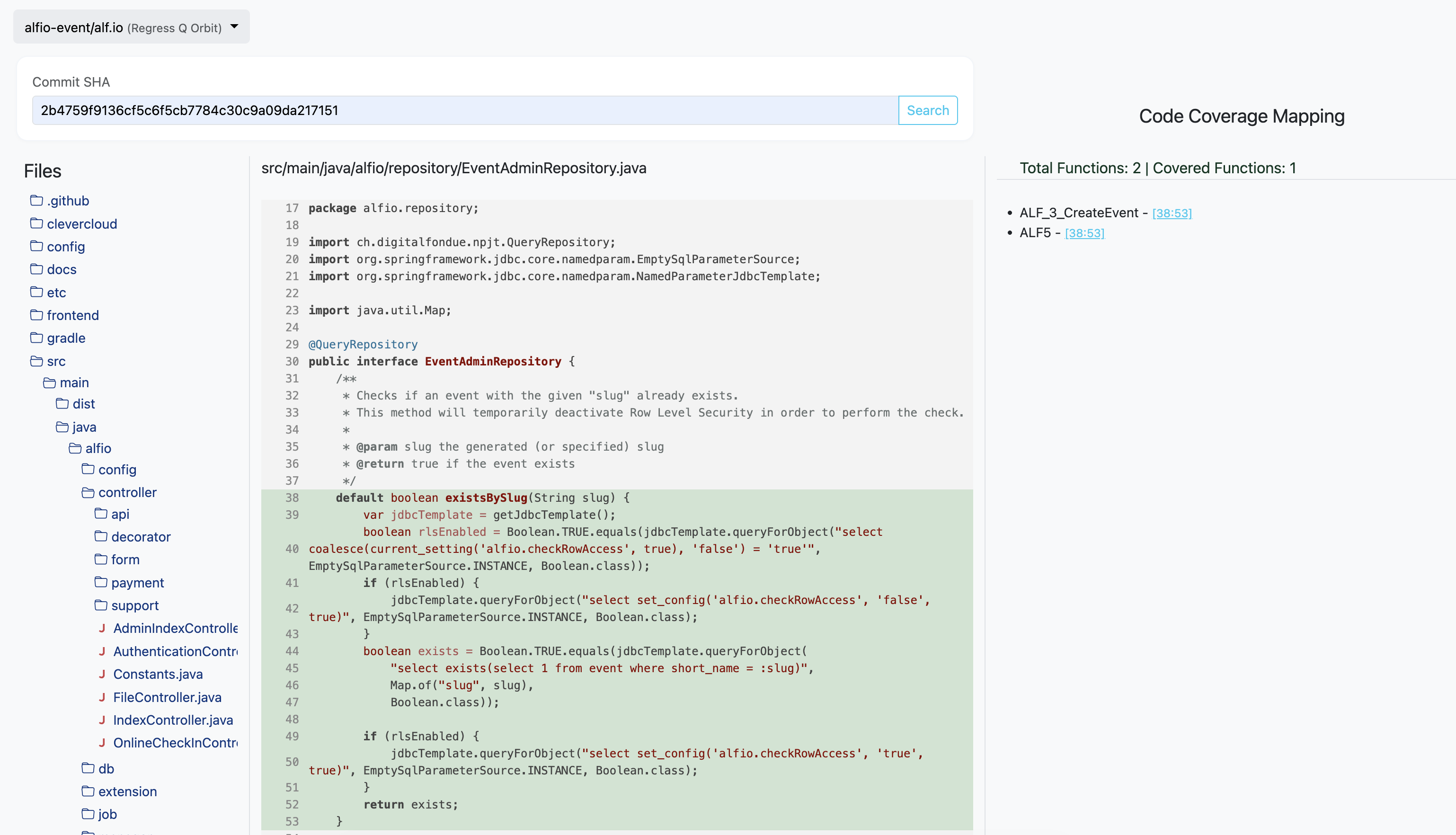Click the form folder icon
1456x835 pixels.
pos(101,559)
